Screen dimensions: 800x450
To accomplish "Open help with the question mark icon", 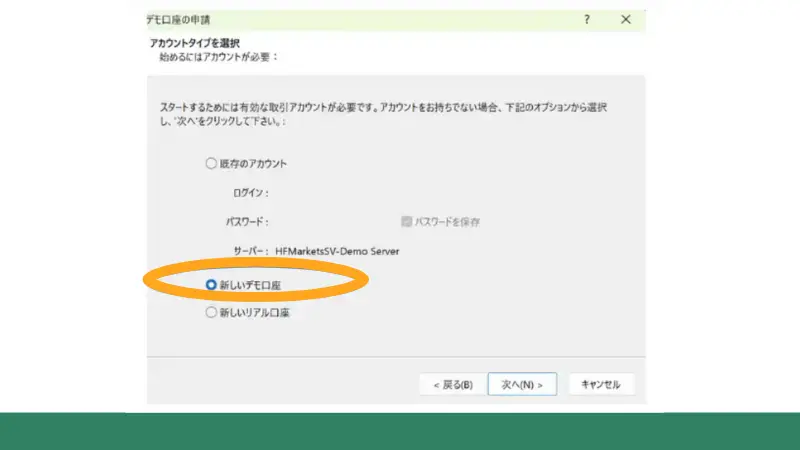I will click(587, 19).
